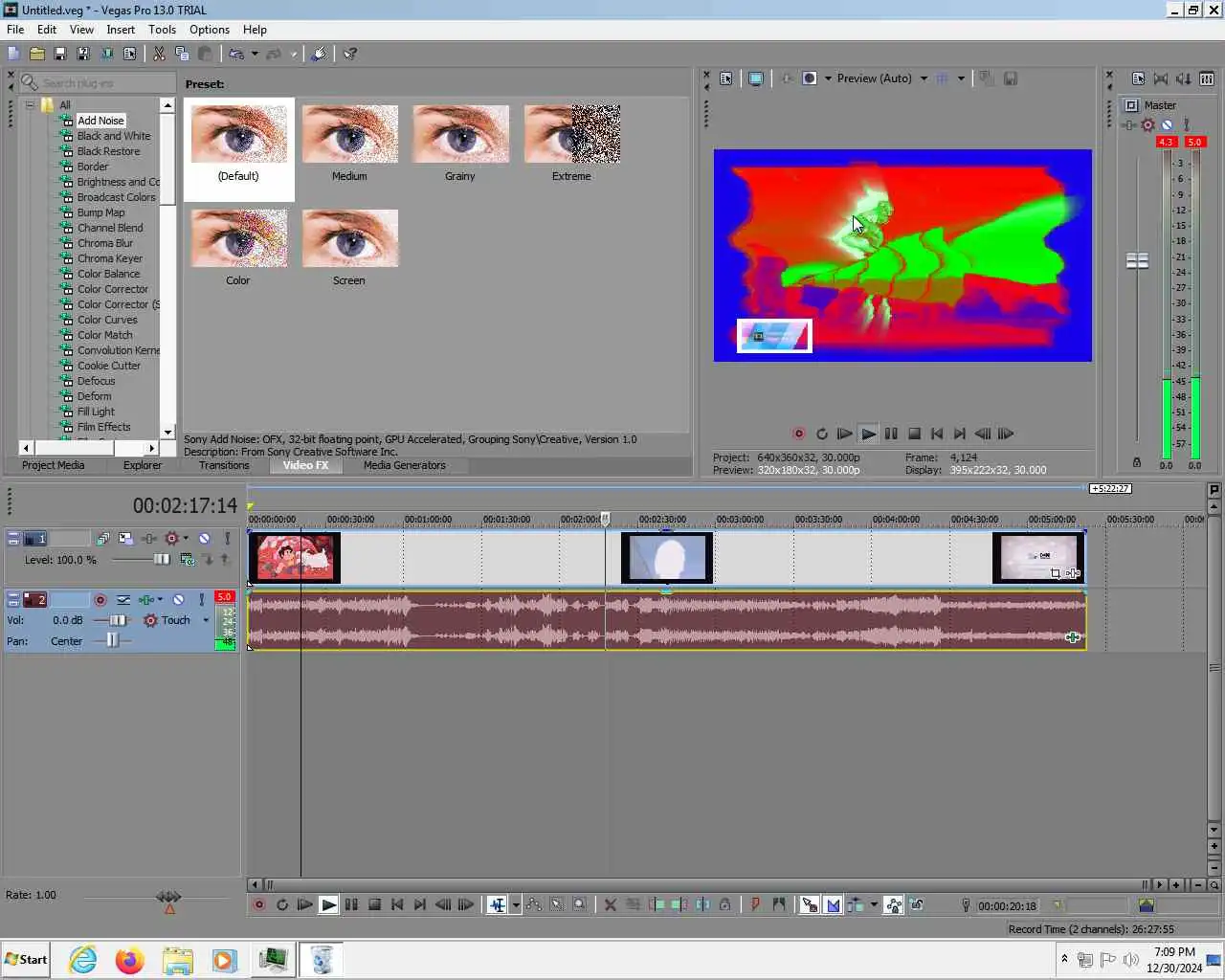
Task: Select Color Curves plug-in
Action: click(107, 320)
